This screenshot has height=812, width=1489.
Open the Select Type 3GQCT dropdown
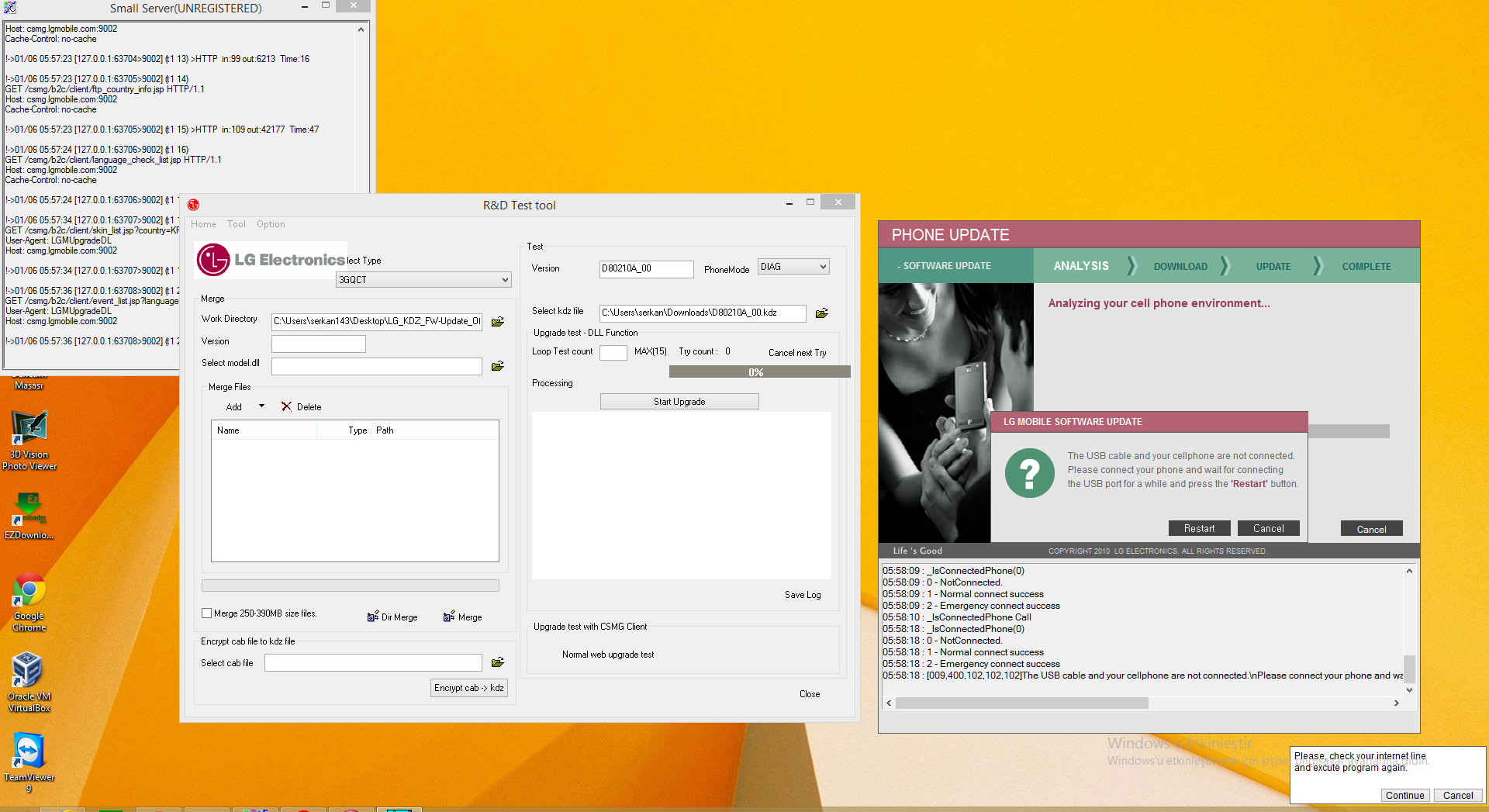point(423,280)
